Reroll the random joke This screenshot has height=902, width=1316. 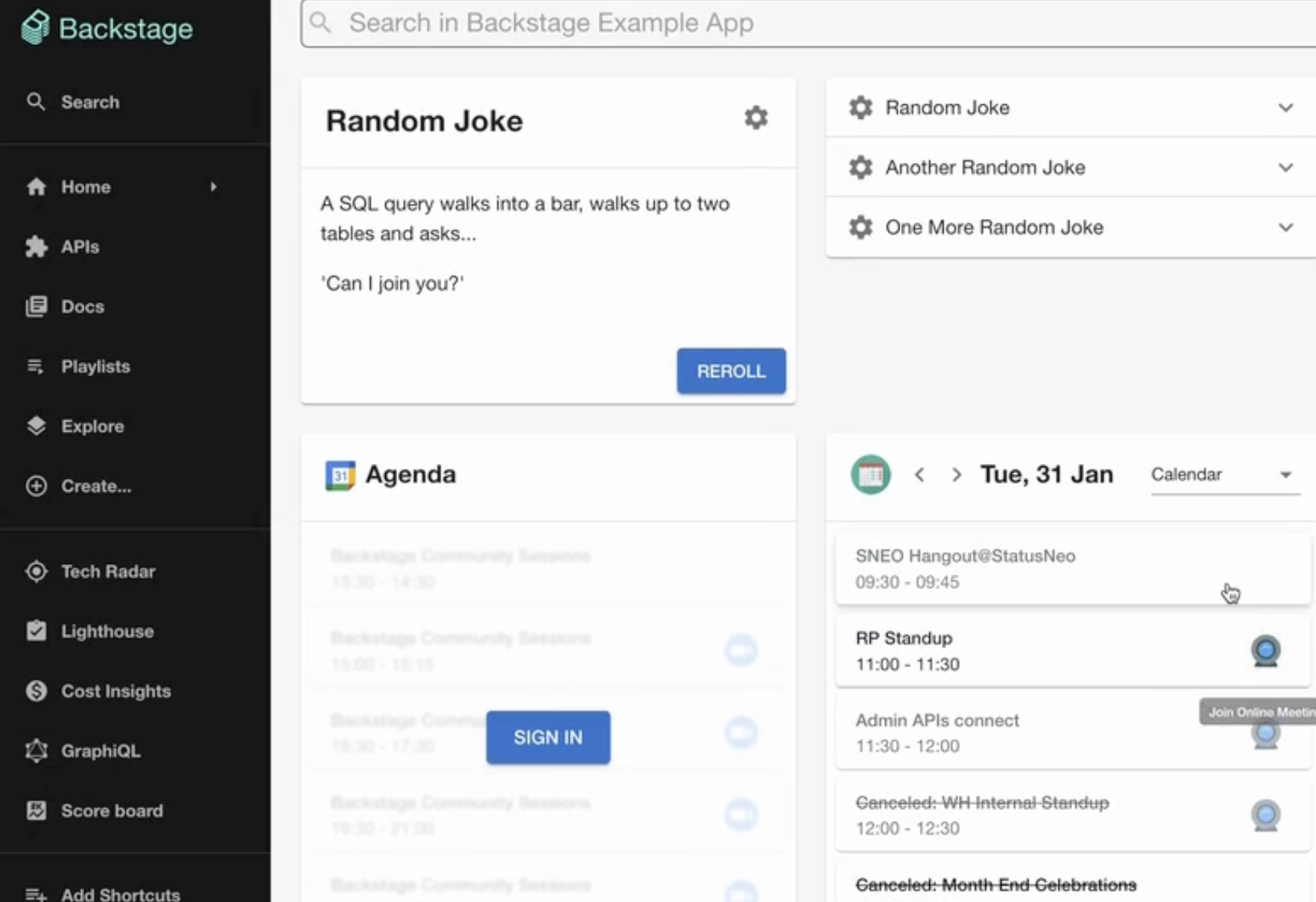(x=731, y=371)
